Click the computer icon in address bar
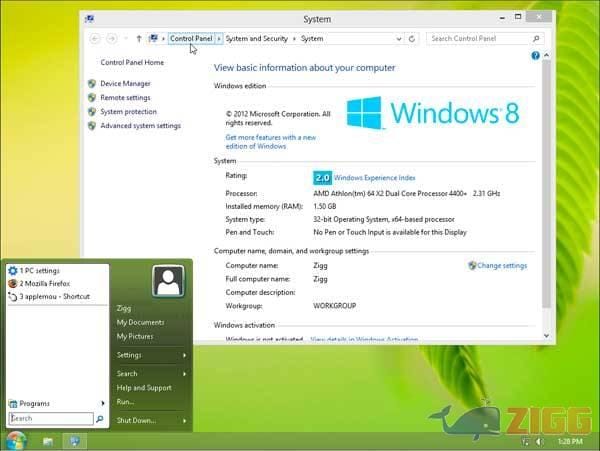Viewport: 600px width, 451px height. point(153,38)
